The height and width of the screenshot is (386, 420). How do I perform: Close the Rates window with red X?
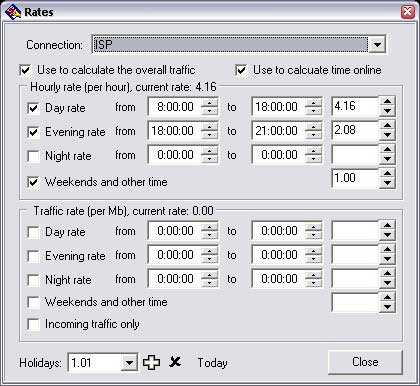coord(407,12)
